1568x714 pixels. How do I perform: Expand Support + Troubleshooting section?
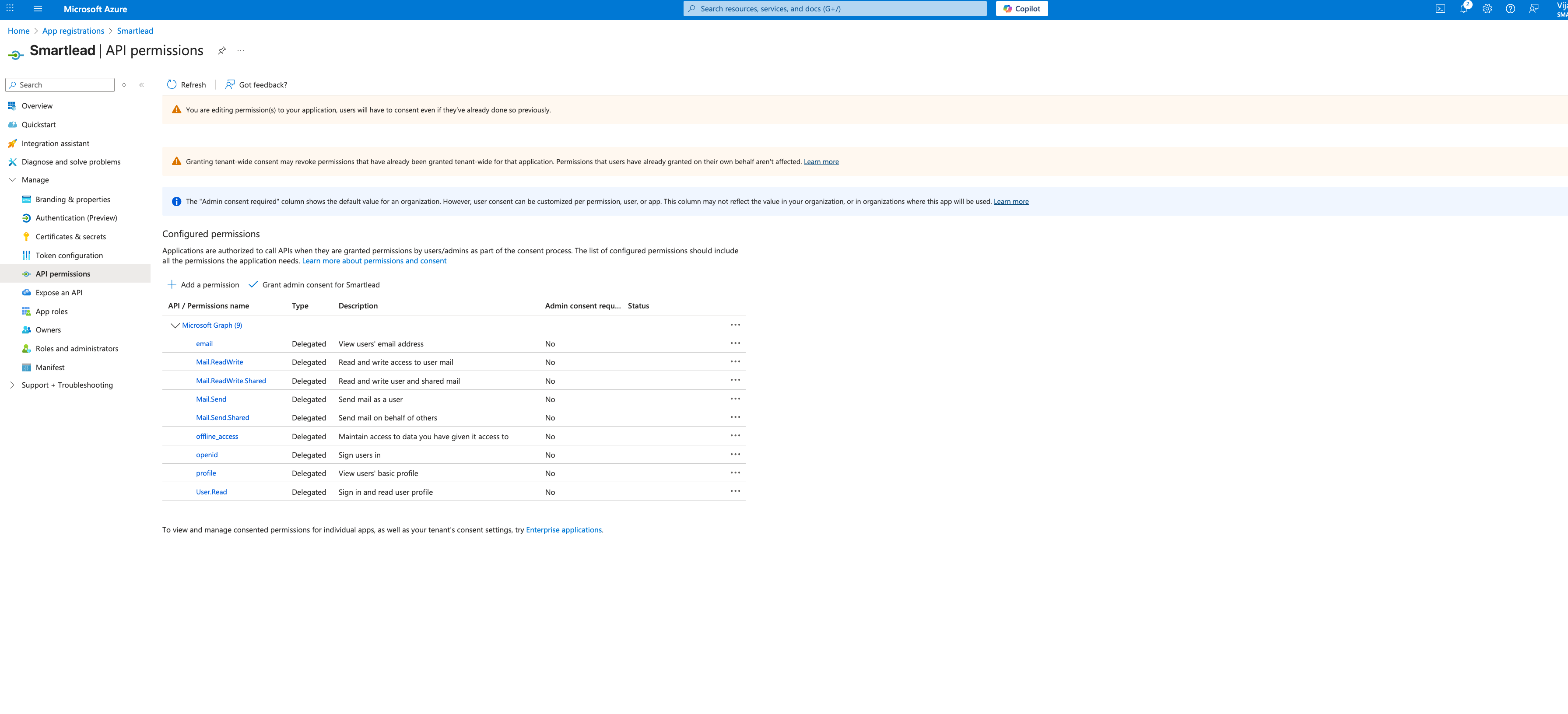(12, 385)
